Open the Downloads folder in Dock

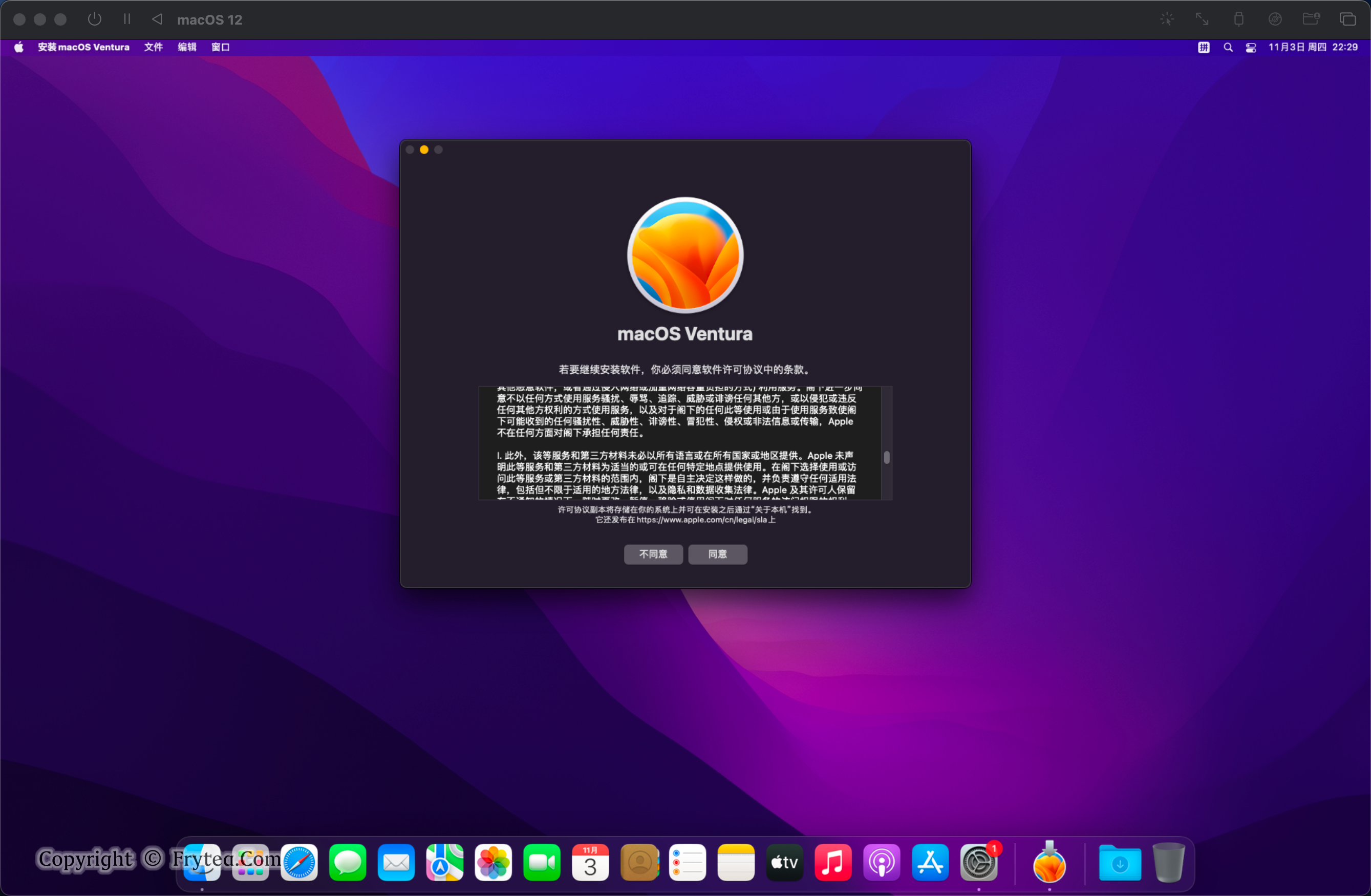click(1120, 863)
